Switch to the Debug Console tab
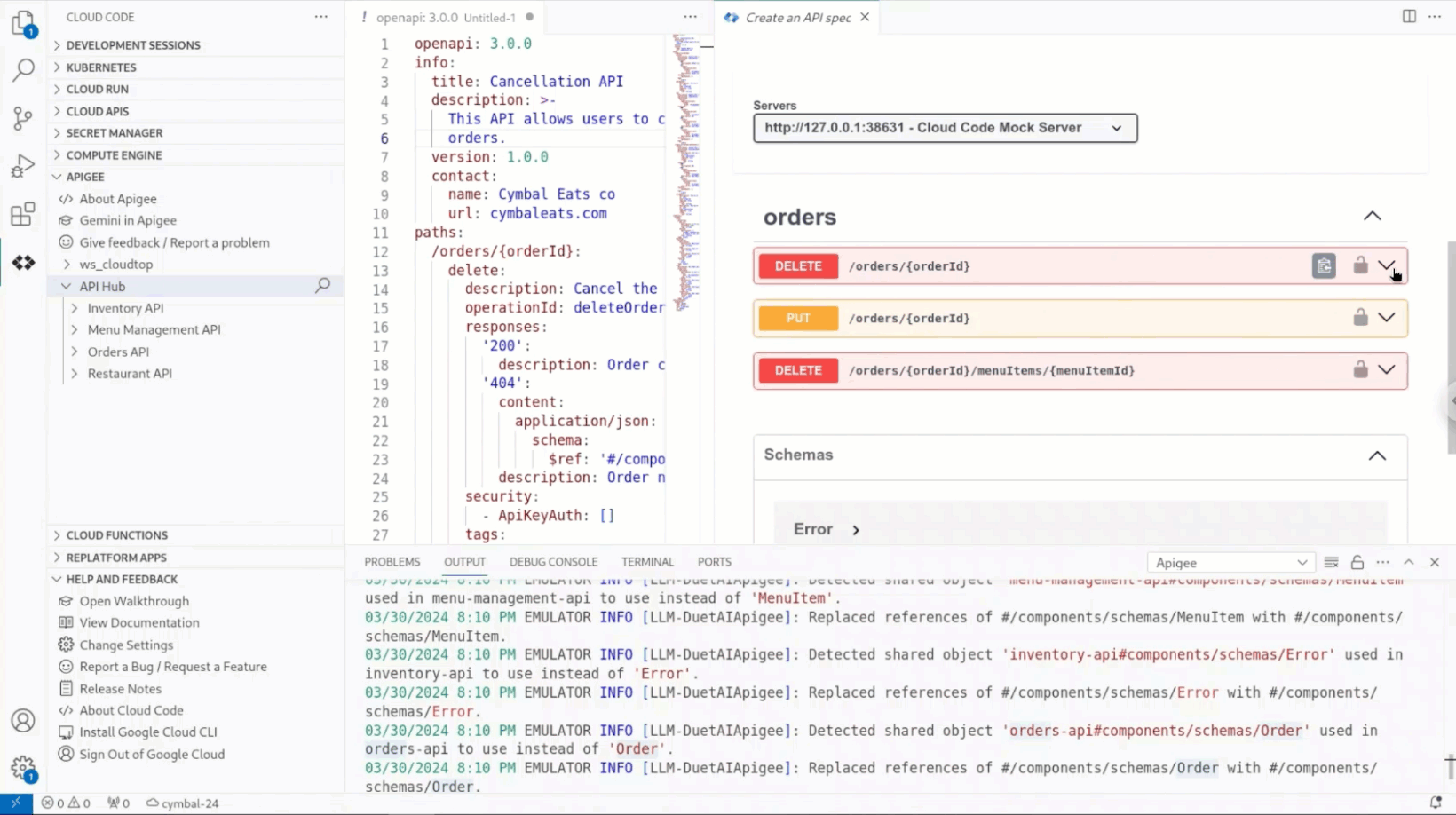The image size is (1456, 815). [x=553, y=562]
